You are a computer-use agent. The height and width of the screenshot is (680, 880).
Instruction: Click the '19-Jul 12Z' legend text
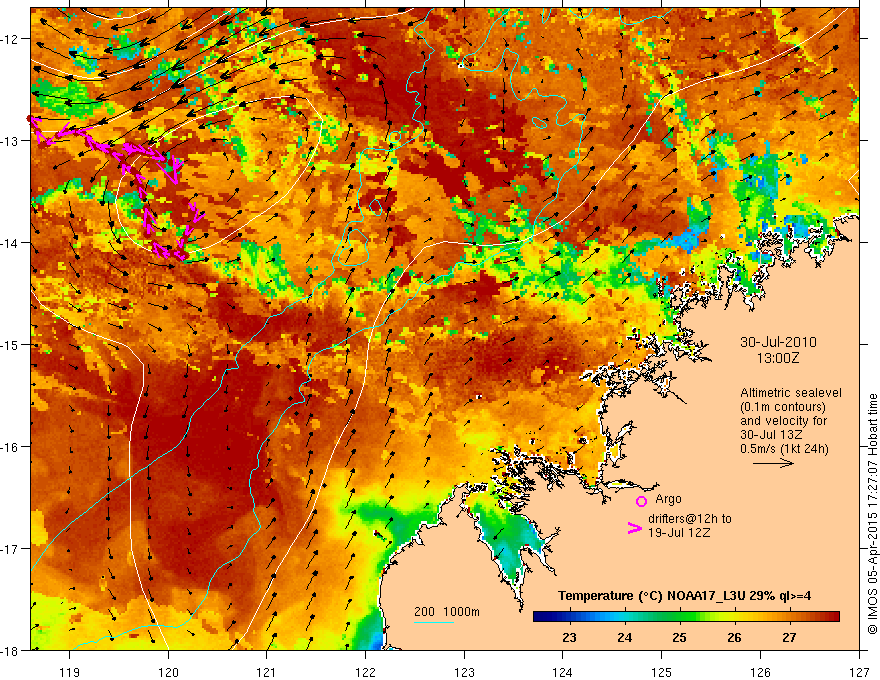(x=679, y=532)
